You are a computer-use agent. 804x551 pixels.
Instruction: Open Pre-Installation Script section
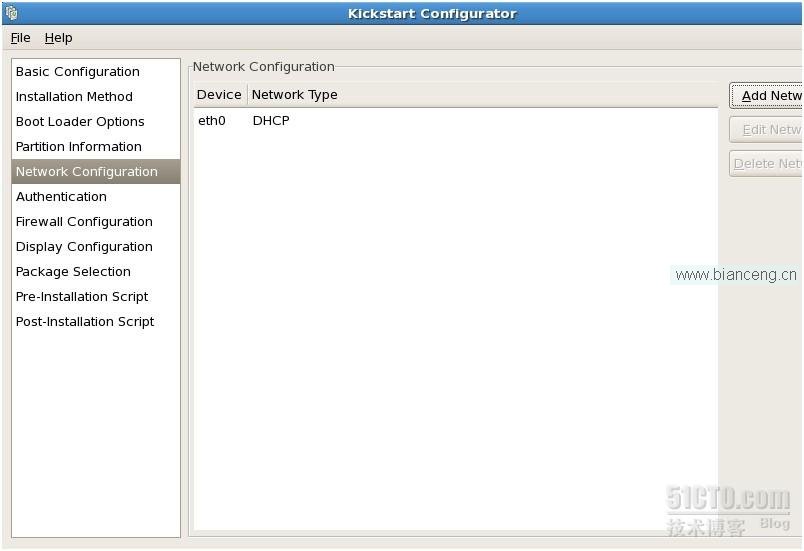point(96,297)
